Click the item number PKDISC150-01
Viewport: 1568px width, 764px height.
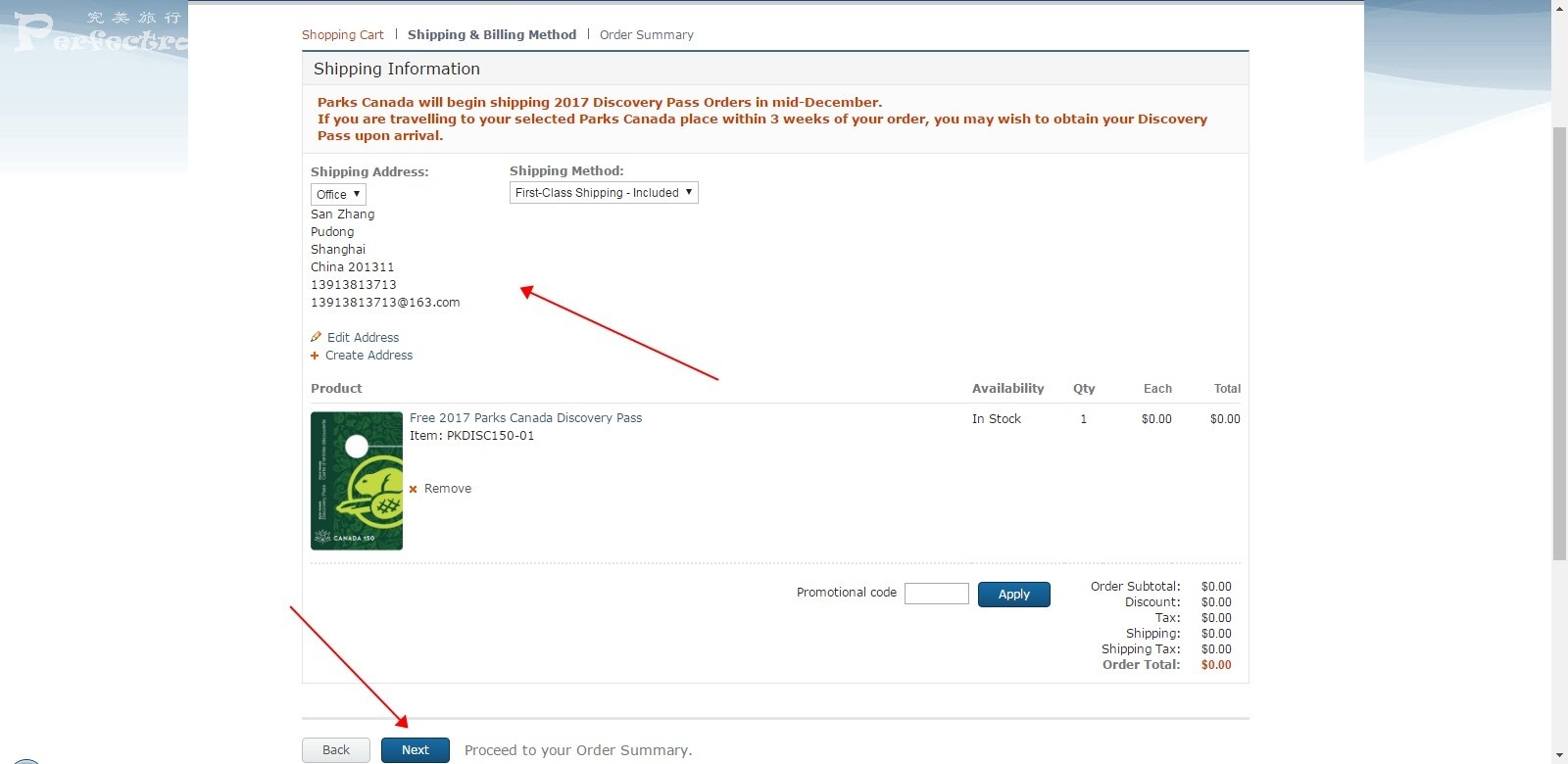tap(491, 436)
